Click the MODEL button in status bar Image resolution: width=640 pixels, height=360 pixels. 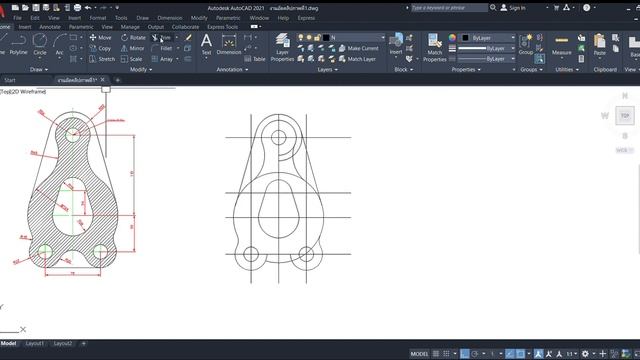pos(419,354)
